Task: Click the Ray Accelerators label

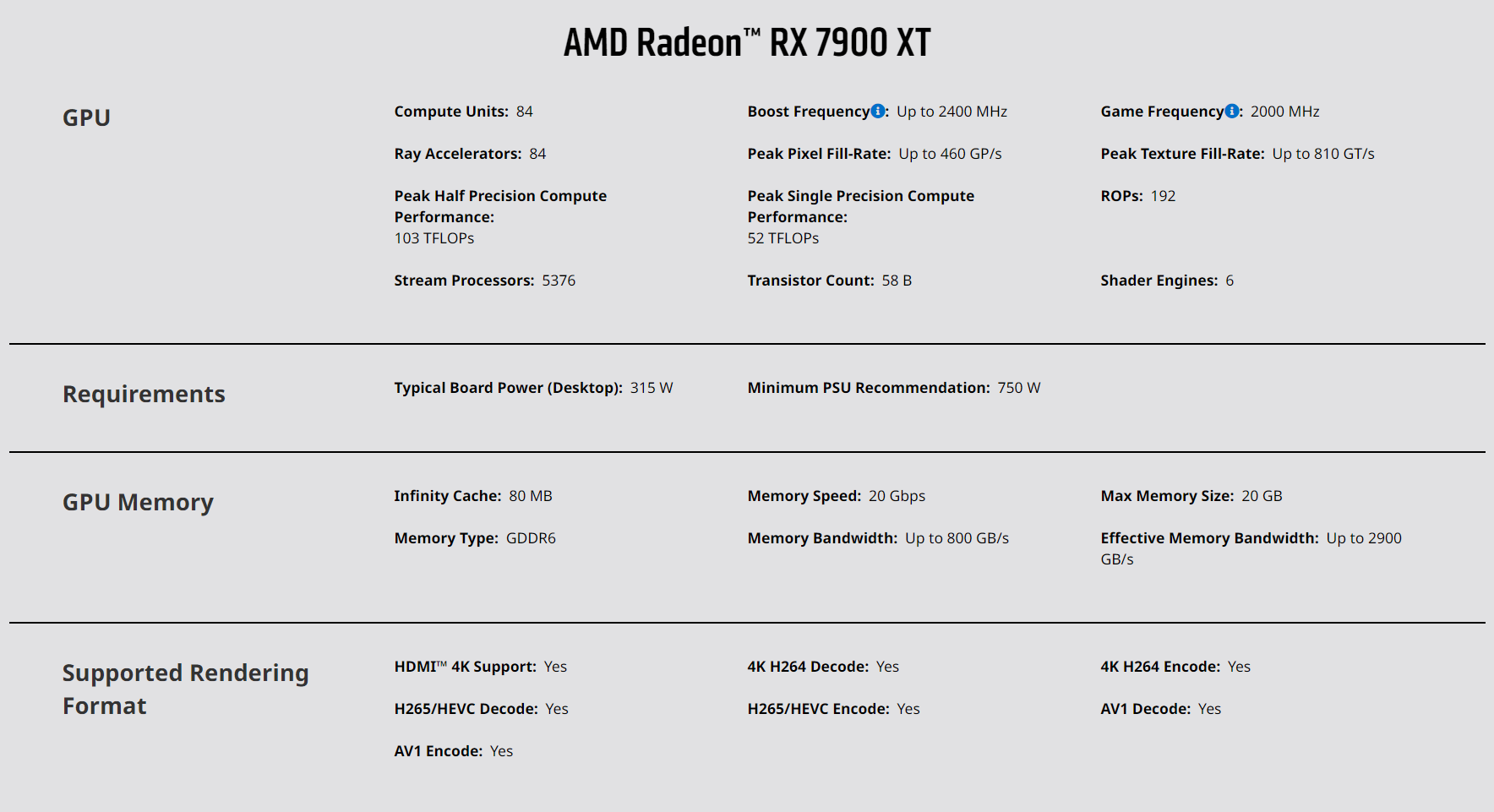Action: tap(457, 154)
